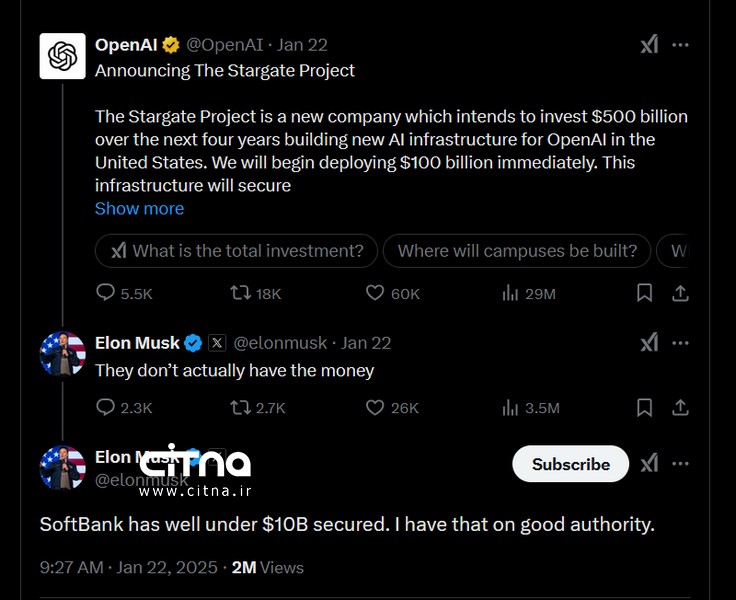Click the OpenAI profile avatar
The image size is (736, 600).
[x=62, y=56]
